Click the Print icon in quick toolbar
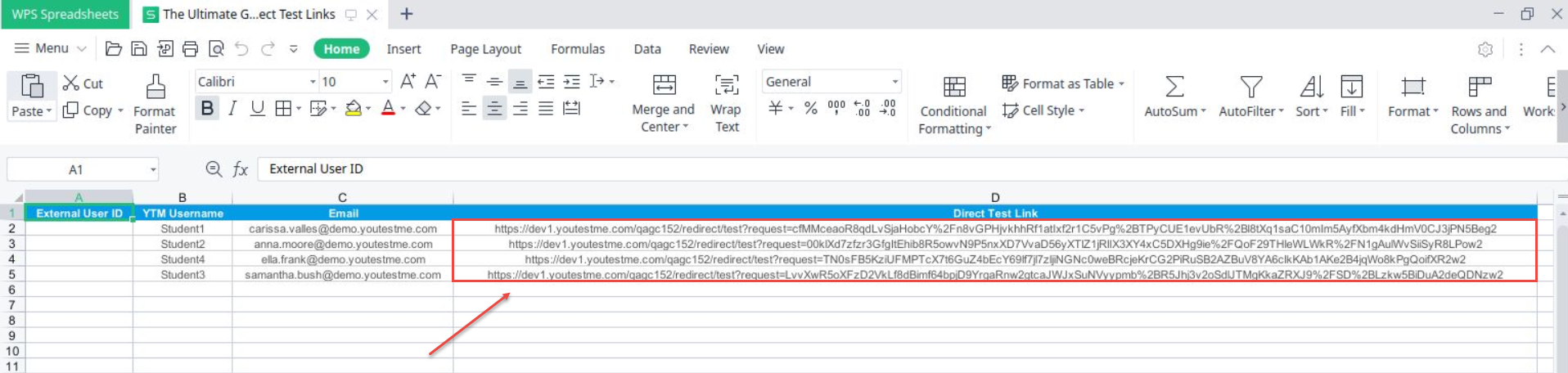The height and width of the screenshot is (373, 1568). [x=190, y=49]
